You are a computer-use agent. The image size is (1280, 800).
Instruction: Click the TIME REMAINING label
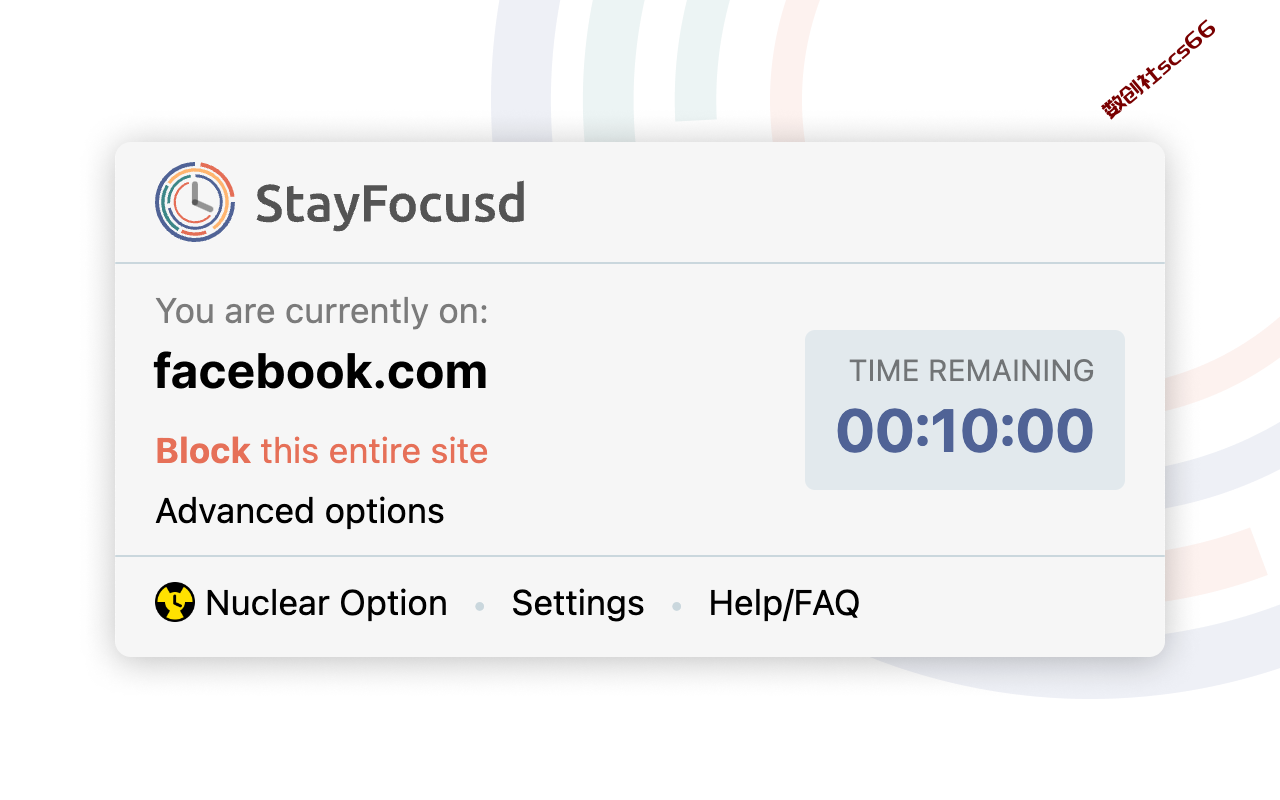point(972,371)
